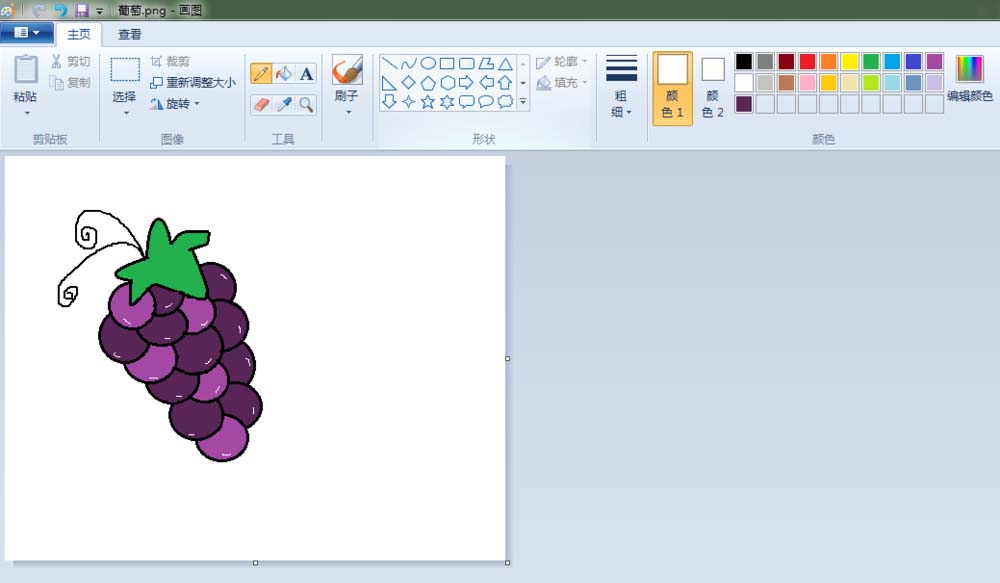Choose the Left arrow shape
Screen dimensions: 1000x583
coord(486,82)
